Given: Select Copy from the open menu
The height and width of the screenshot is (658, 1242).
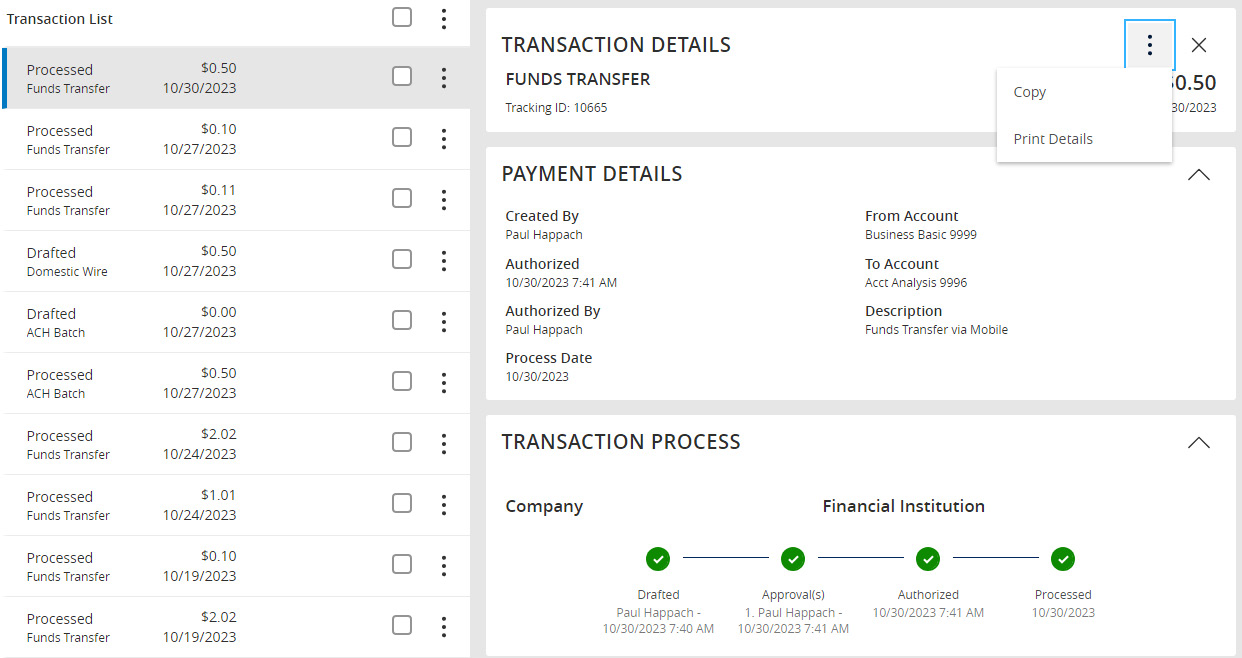Looking at the screenshot, I should (1029, 91).
